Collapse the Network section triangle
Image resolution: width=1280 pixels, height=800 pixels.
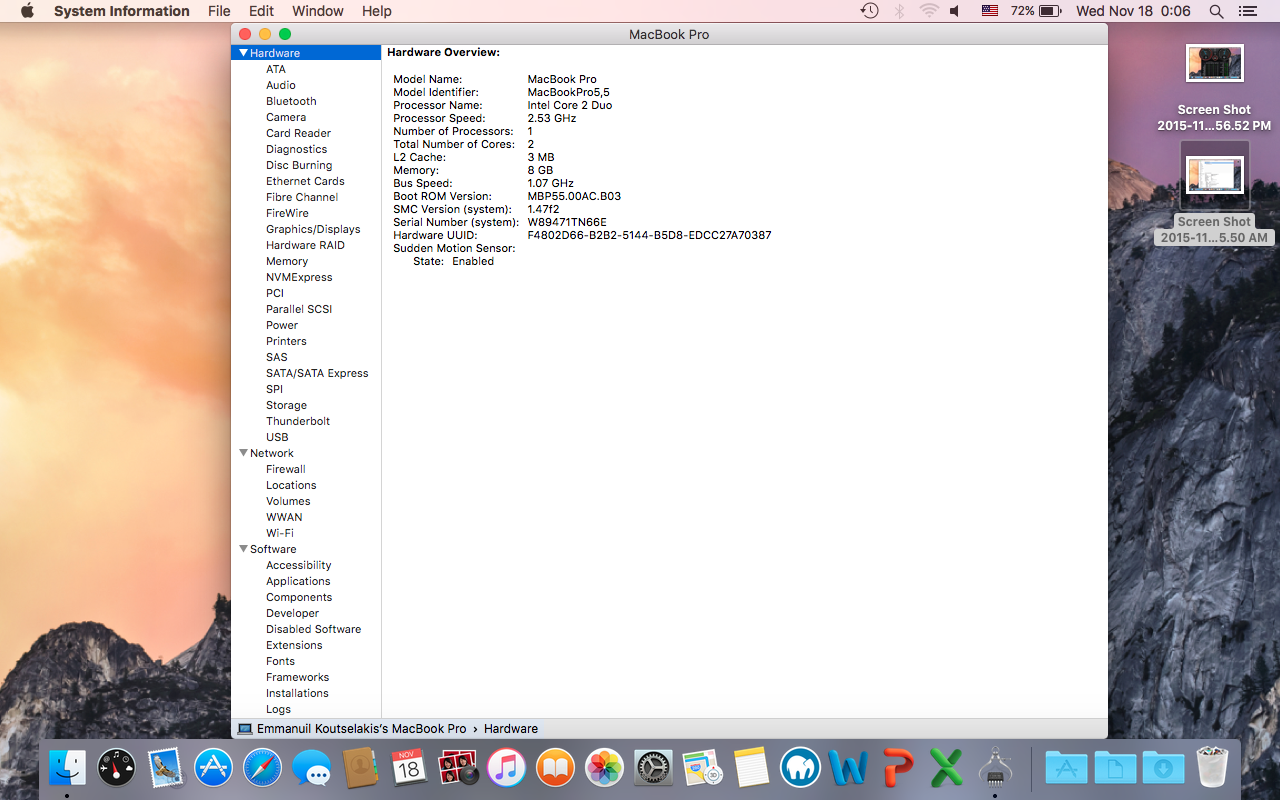point(243,453)
